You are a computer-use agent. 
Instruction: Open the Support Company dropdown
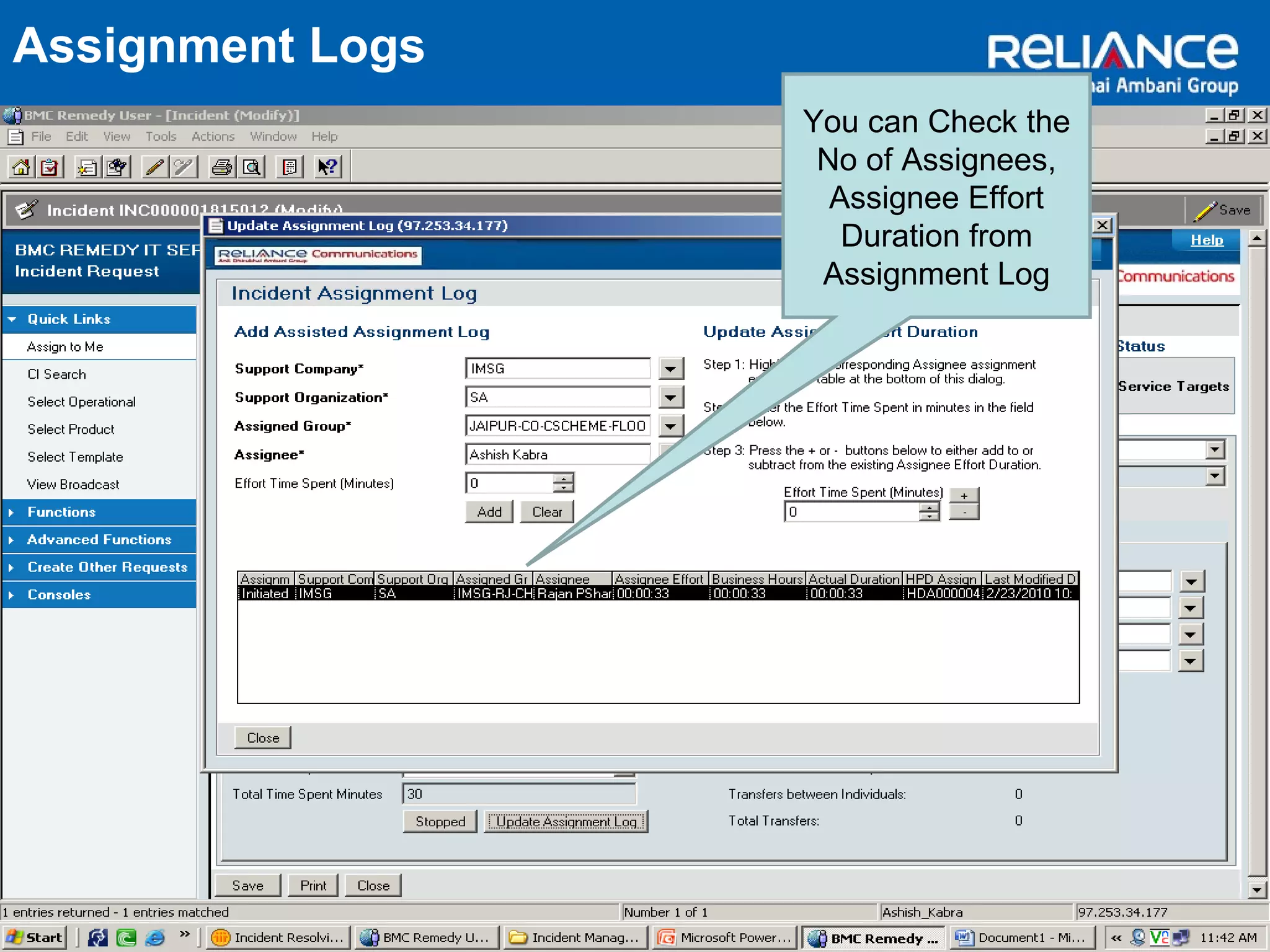[x=671, y=369]
